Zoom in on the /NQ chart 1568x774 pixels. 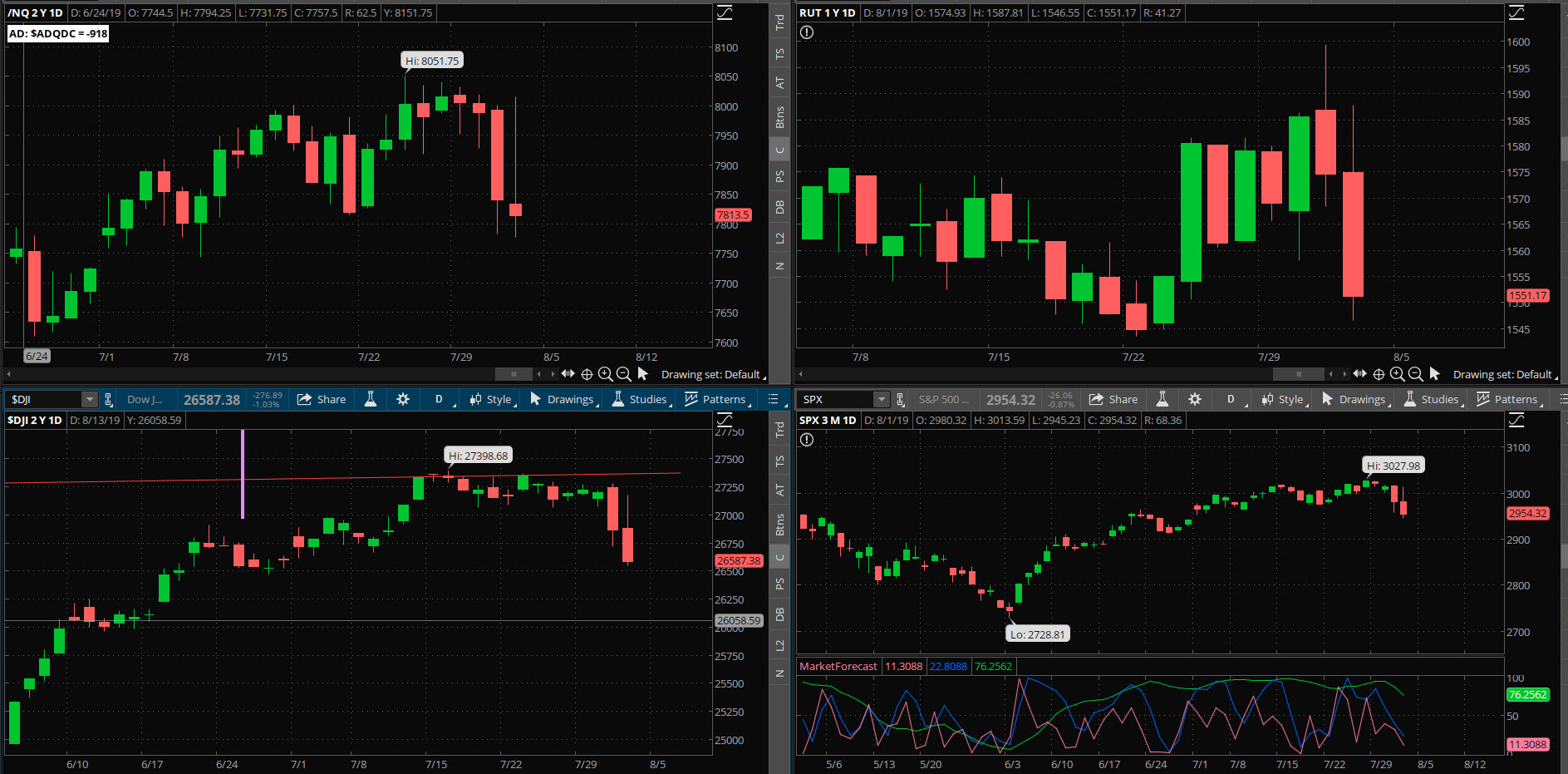605,374
